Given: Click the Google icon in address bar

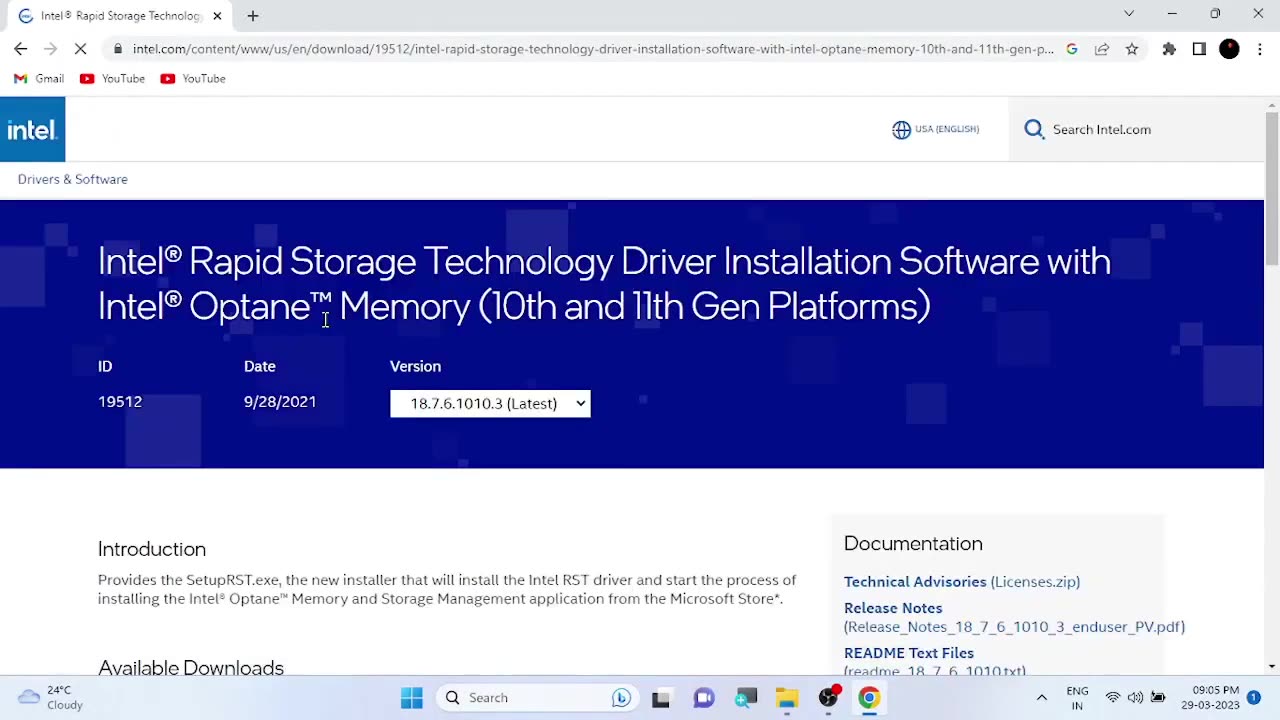Looking at the screenshot, I should coord(1072,49).
